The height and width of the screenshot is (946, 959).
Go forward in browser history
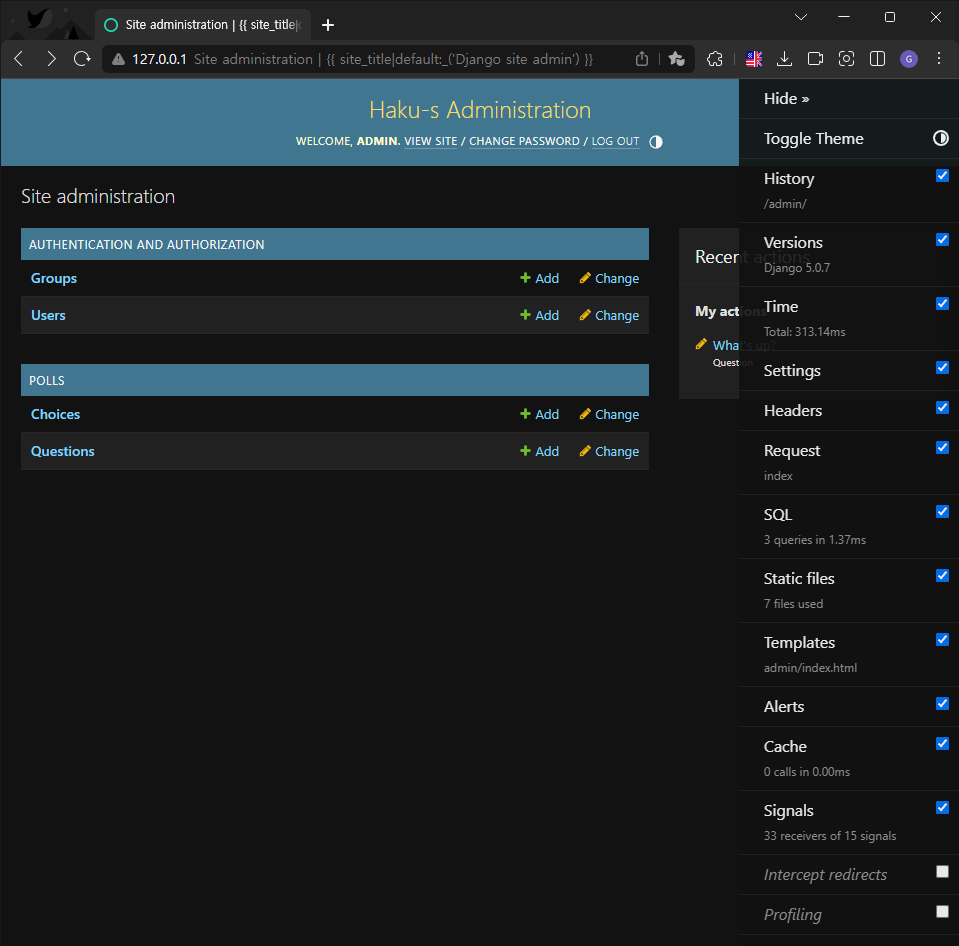[x=51, y=59]
